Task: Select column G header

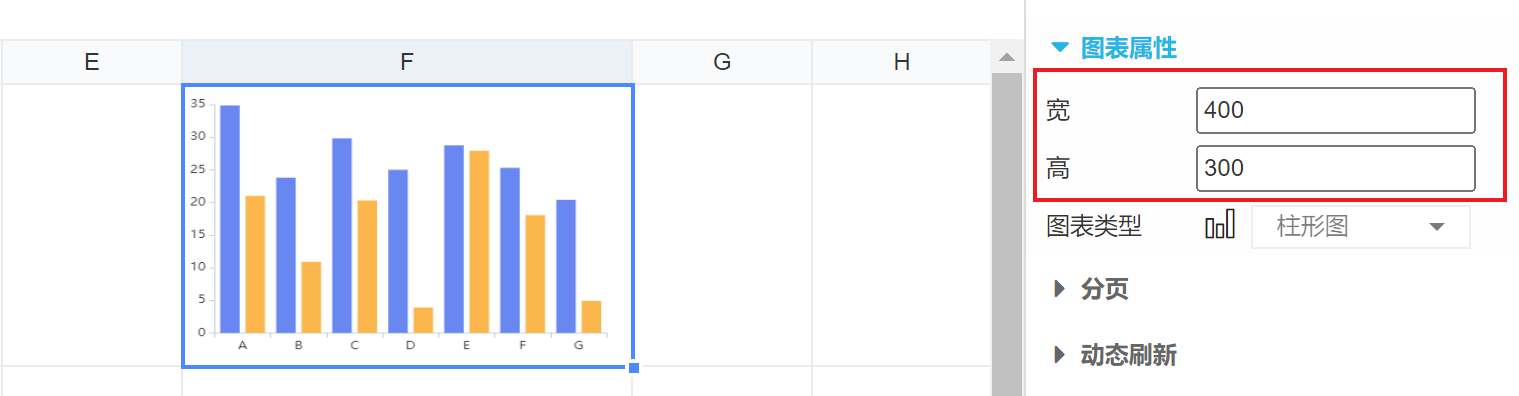Action: (722, 62)
